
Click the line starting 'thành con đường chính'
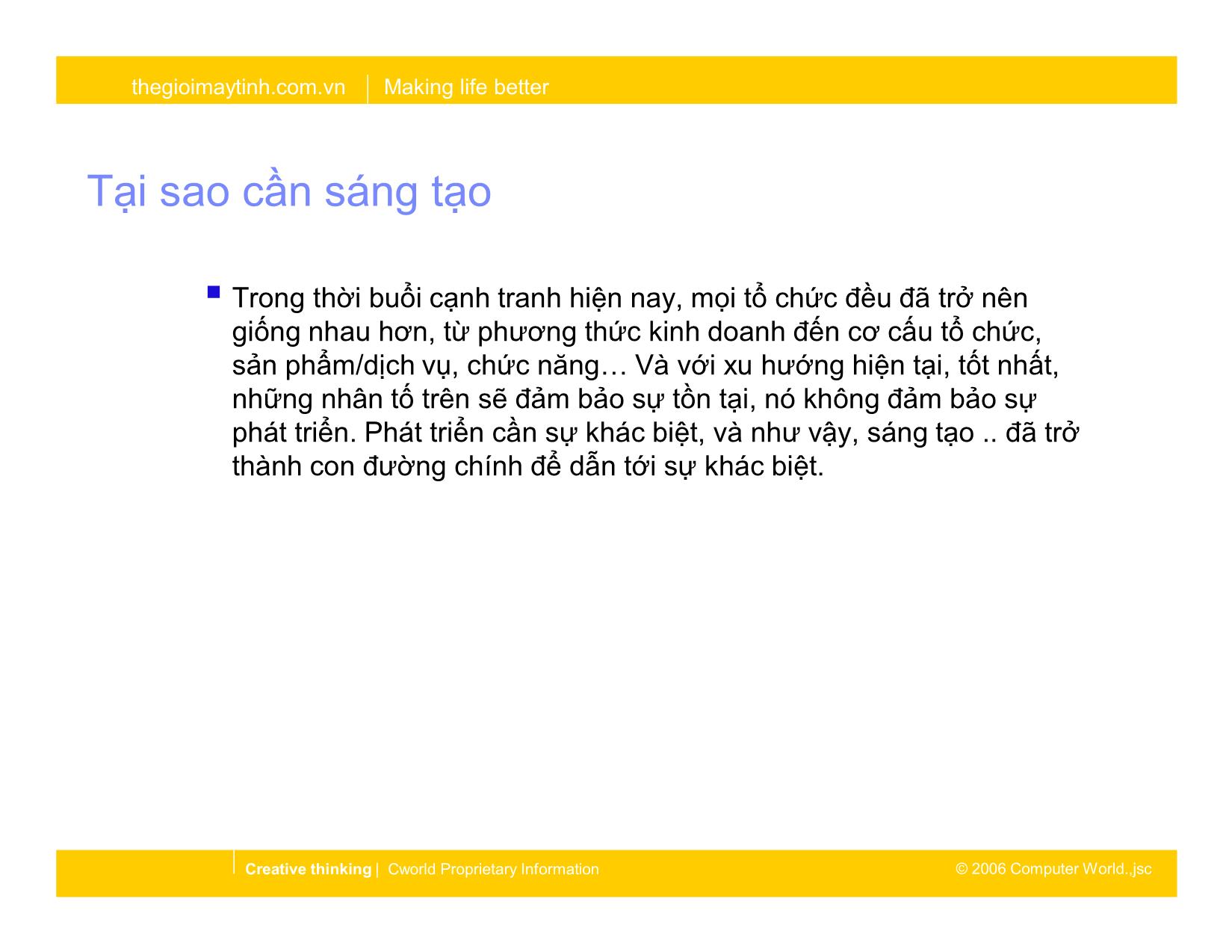(x=527, y=466)
